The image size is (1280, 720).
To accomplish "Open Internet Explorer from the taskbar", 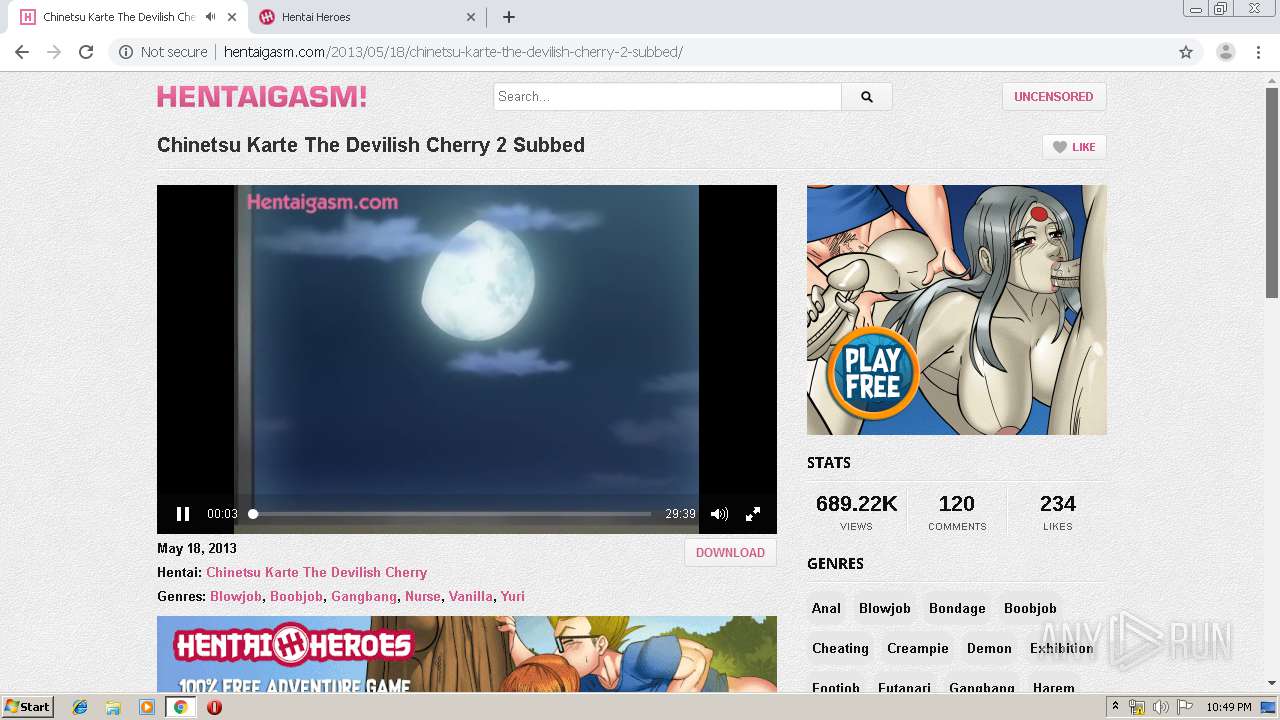I will click(80, 707).
